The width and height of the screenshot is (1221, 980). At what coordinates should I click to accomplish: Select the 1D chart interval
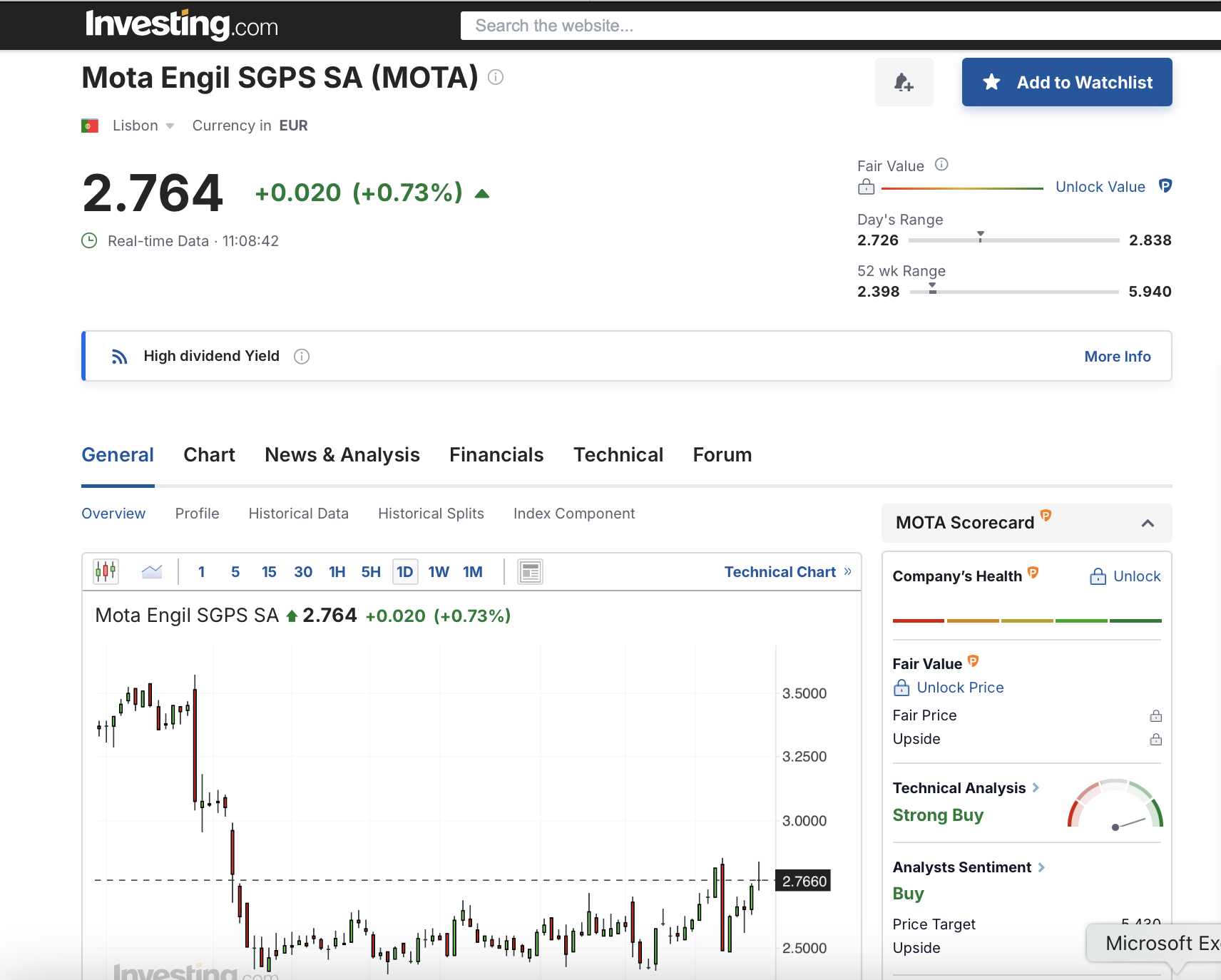(x=404, y=572)
